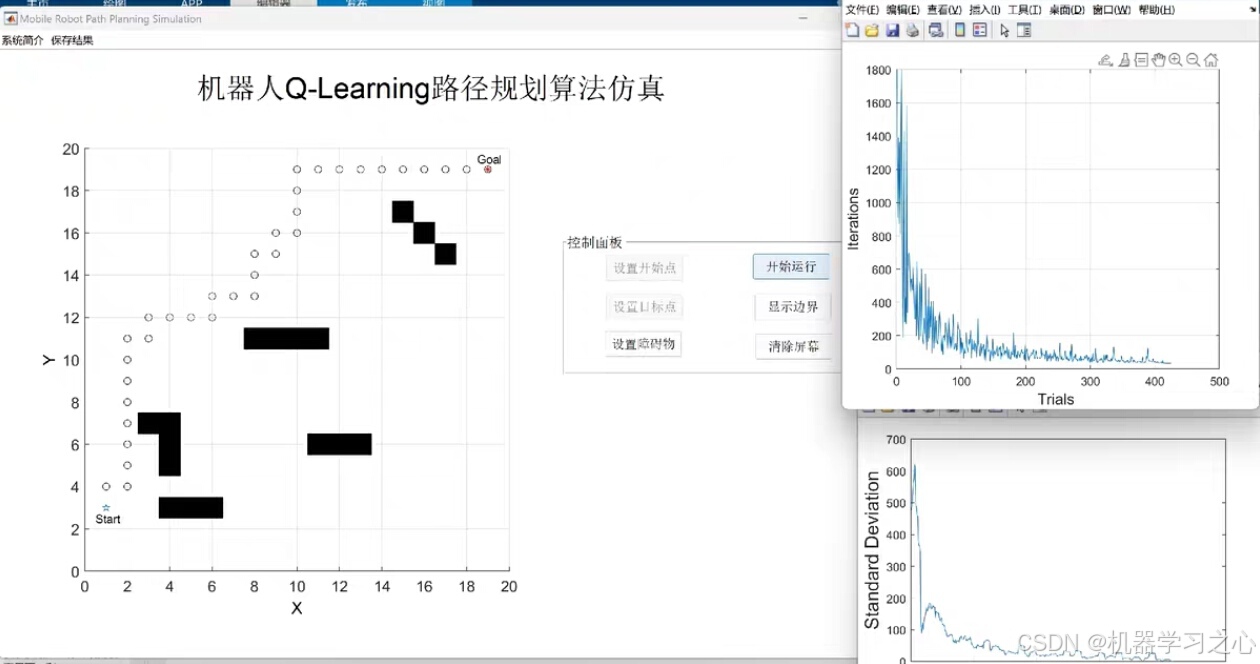Open the 桌面(D) menu in the figure window
Screen dimensions: 1260x664
1066,10
